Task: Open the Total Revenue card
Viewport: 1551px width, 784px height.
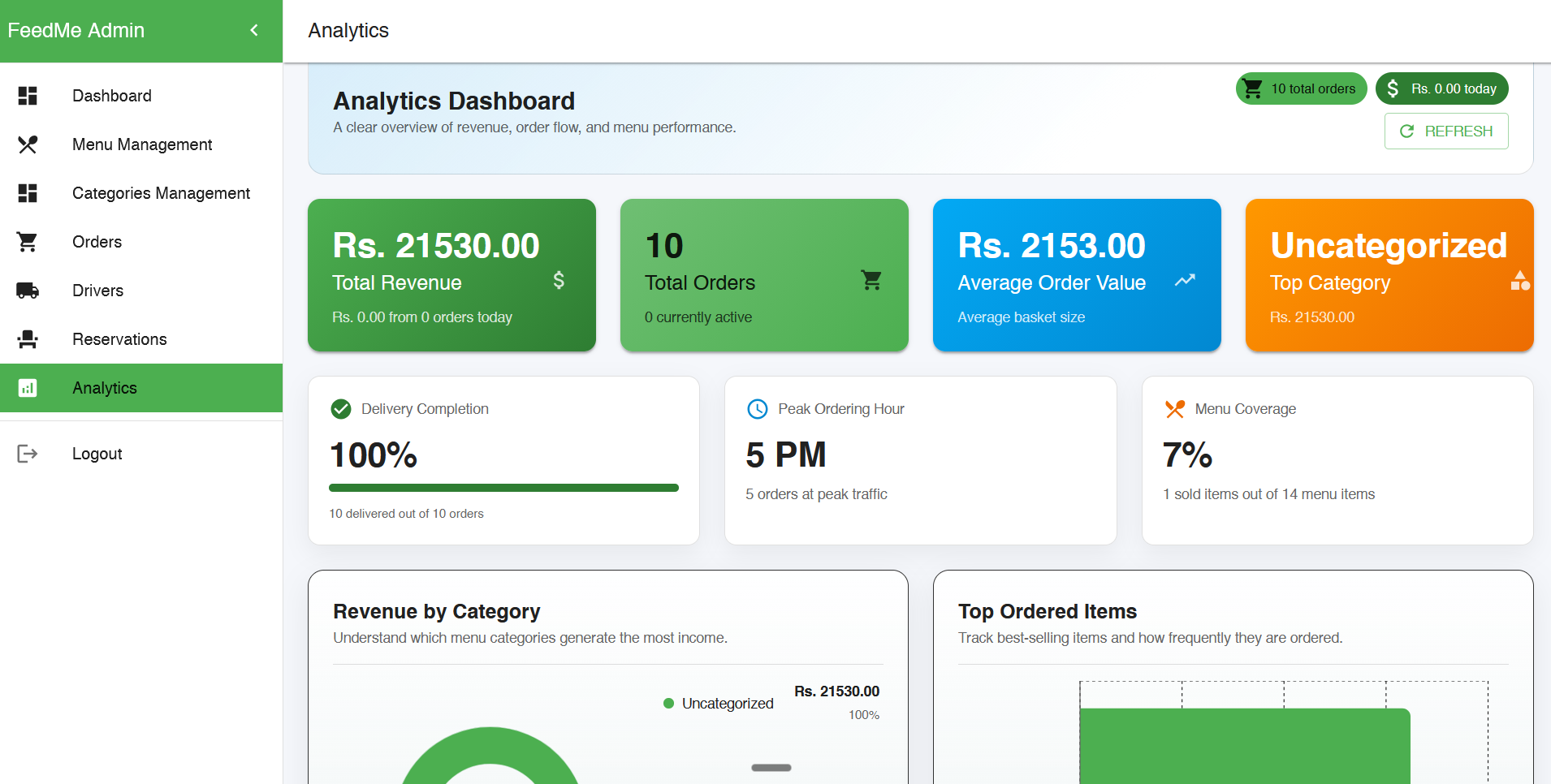Action: tap(451, 275)
